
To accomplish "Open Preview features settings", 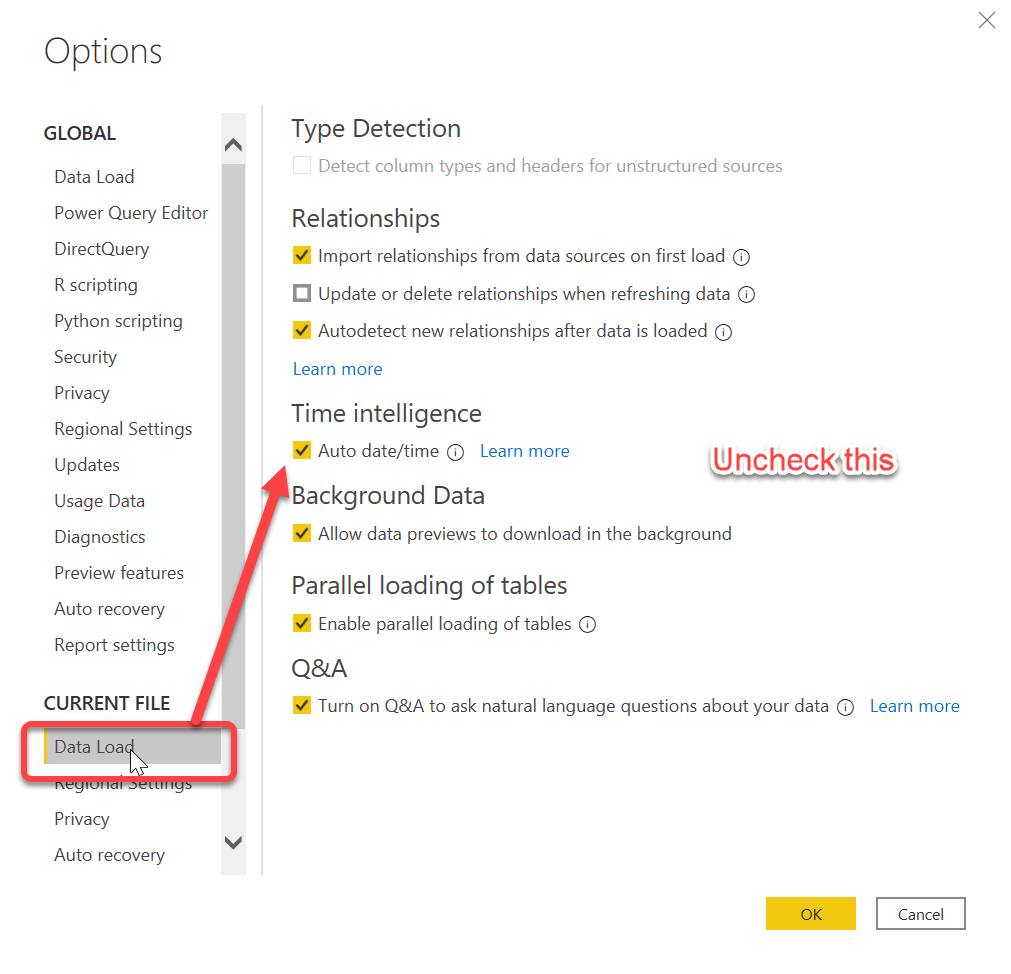I will coord(119,573).
